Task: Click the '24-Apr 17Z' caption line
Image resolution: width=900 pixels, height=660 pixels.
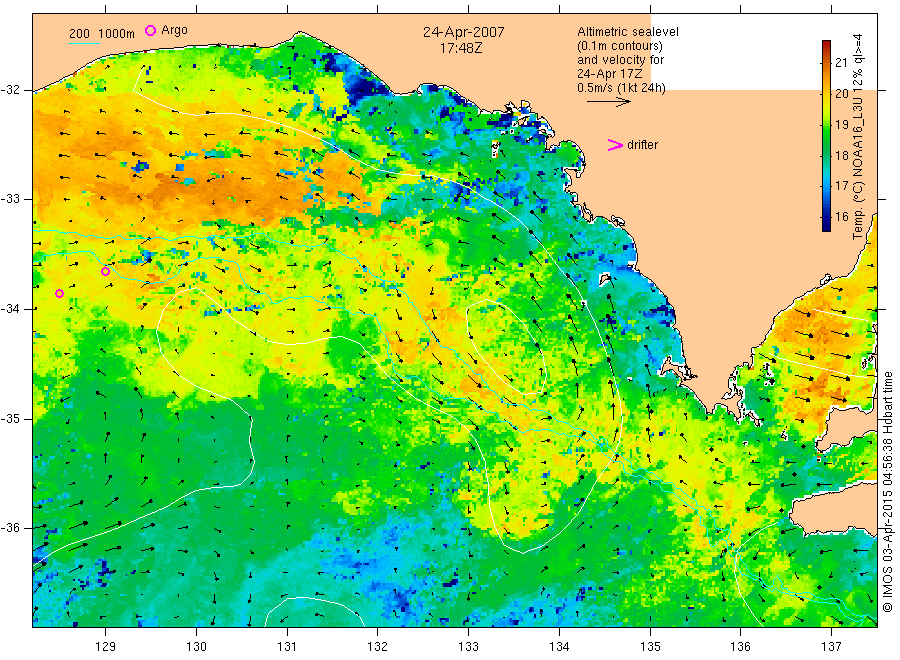Action: 610,74
